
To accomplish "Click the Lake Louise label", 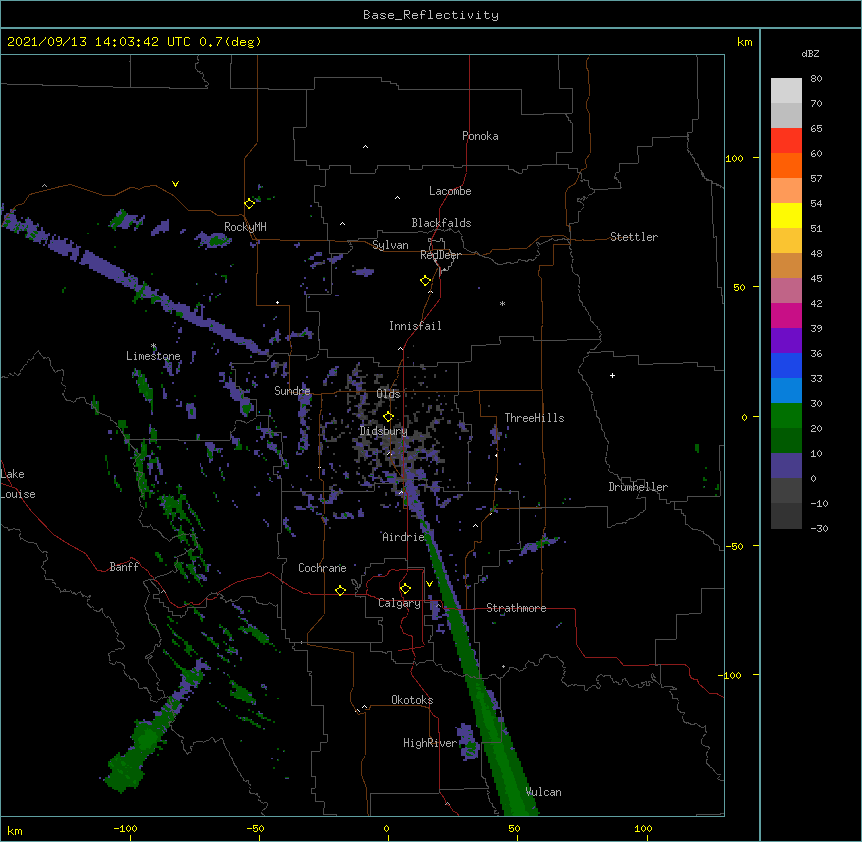I will [x=18, y=484].
